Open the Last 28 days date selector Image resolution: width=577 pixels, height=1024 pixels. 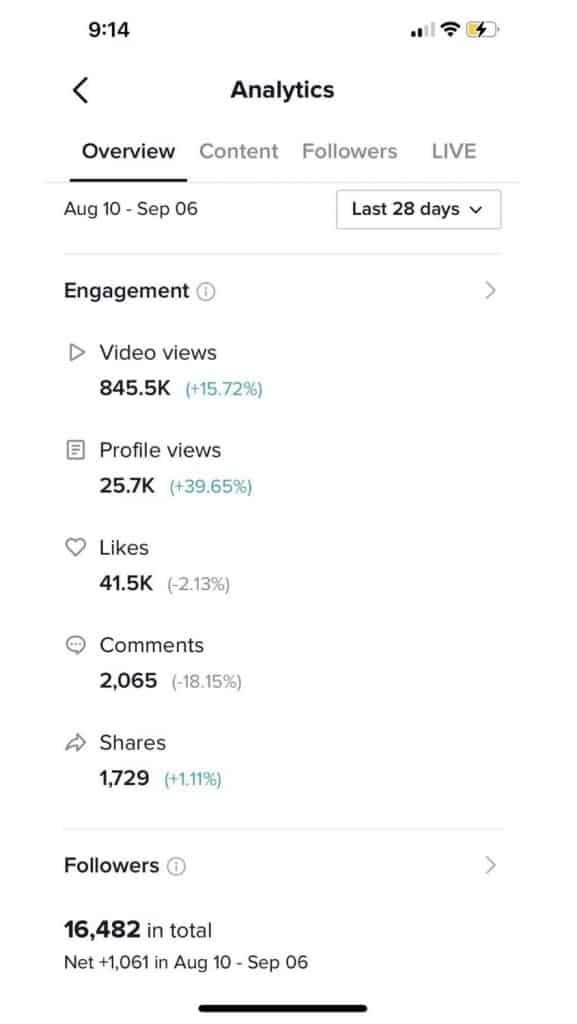[418, 209]
